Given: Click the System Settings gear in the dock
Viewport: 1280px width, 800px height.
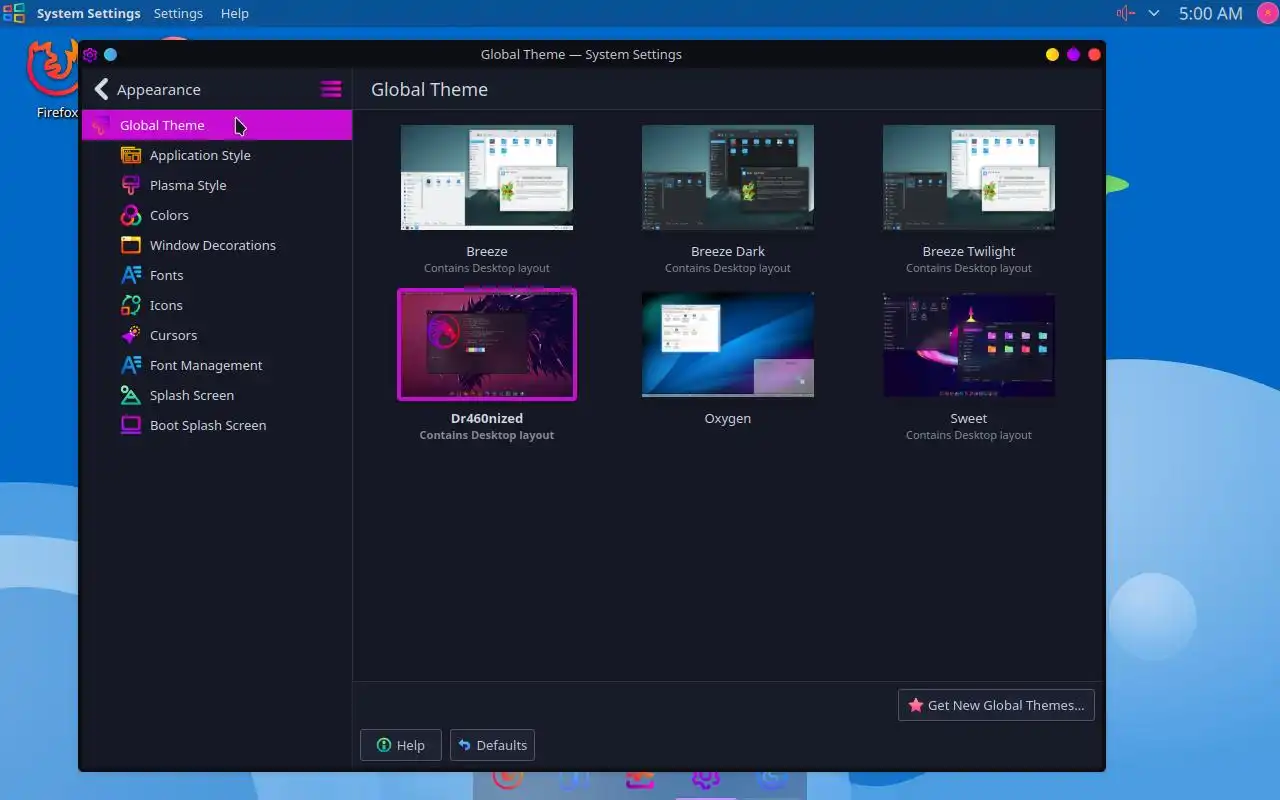Looking at the screenshot, I should 705,780.
